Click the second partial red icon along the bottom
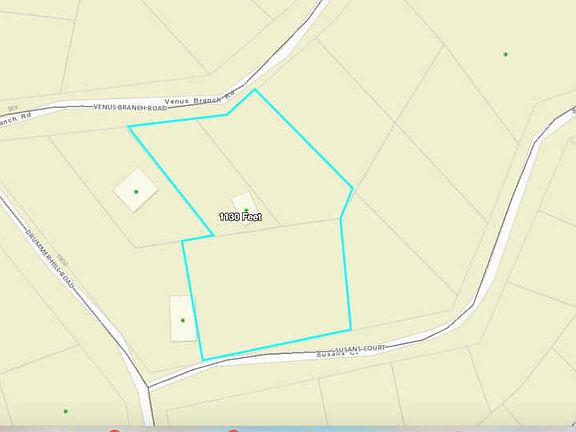 pyautogui.click(x=233, y=430)
